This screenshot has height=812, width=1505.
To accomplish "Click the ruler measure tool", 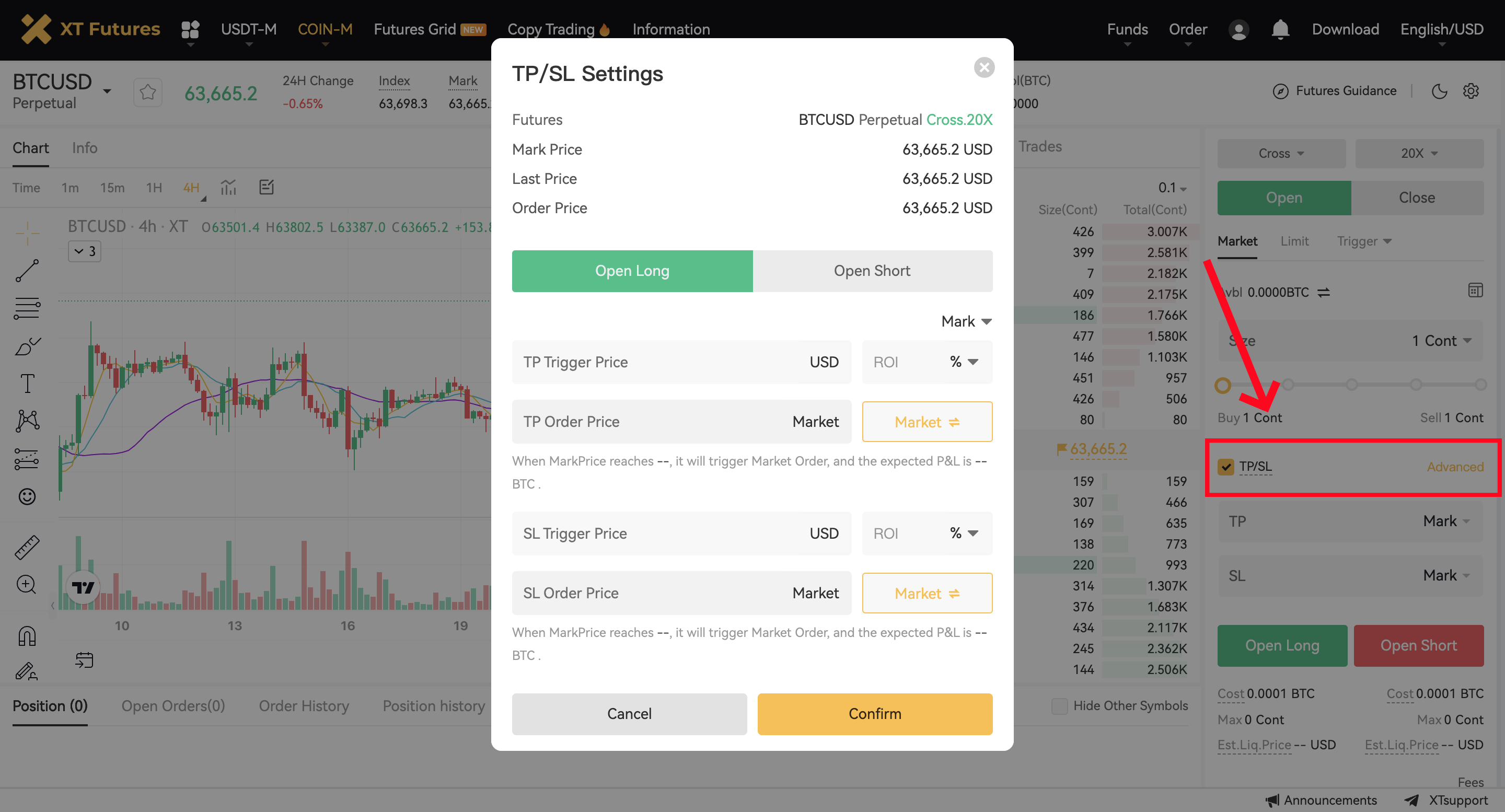I will pyautogui.click(x=27, y=548).
